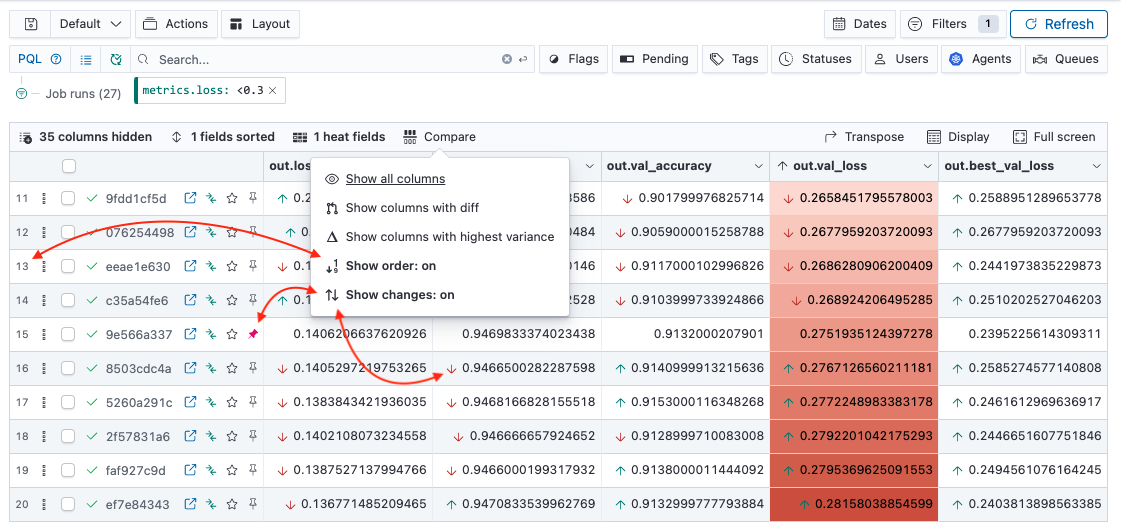Toggle Show order: on

[390, 266]
